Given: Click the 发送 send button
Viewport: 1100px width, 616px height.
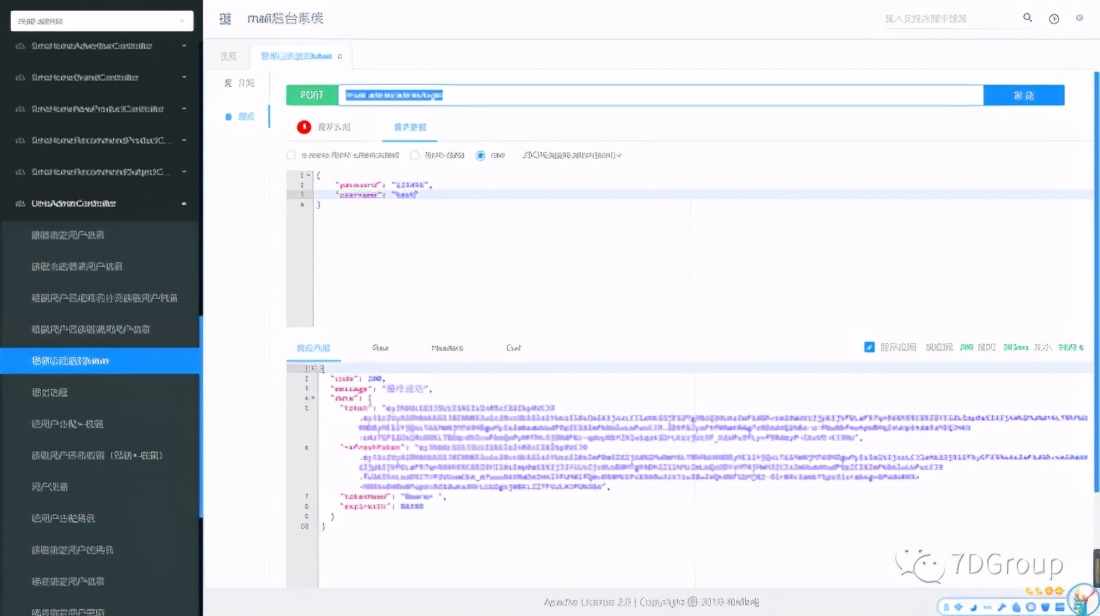Looking at the screenshot, I should coord(1024,94).
